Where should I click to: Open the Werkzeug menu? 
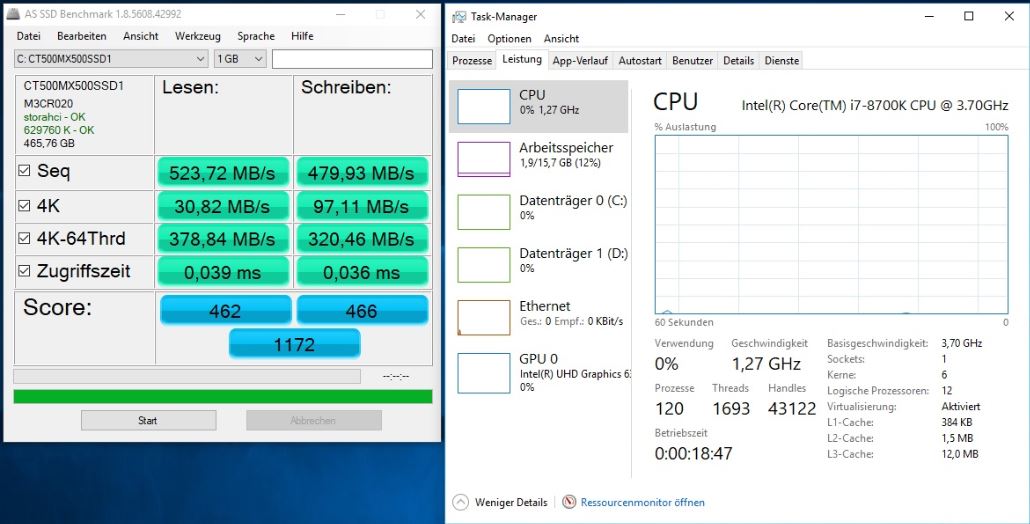point(198,36)
